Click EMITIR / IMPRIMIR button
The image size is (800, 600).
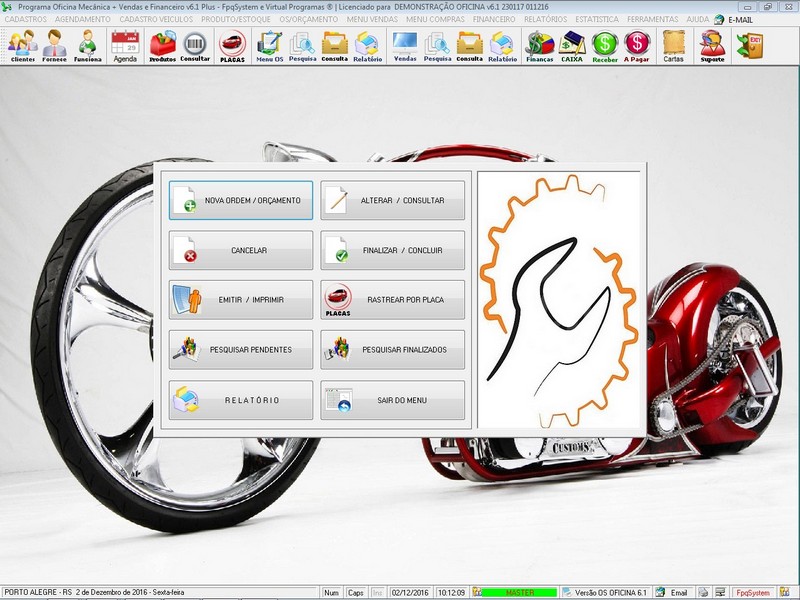241,300
